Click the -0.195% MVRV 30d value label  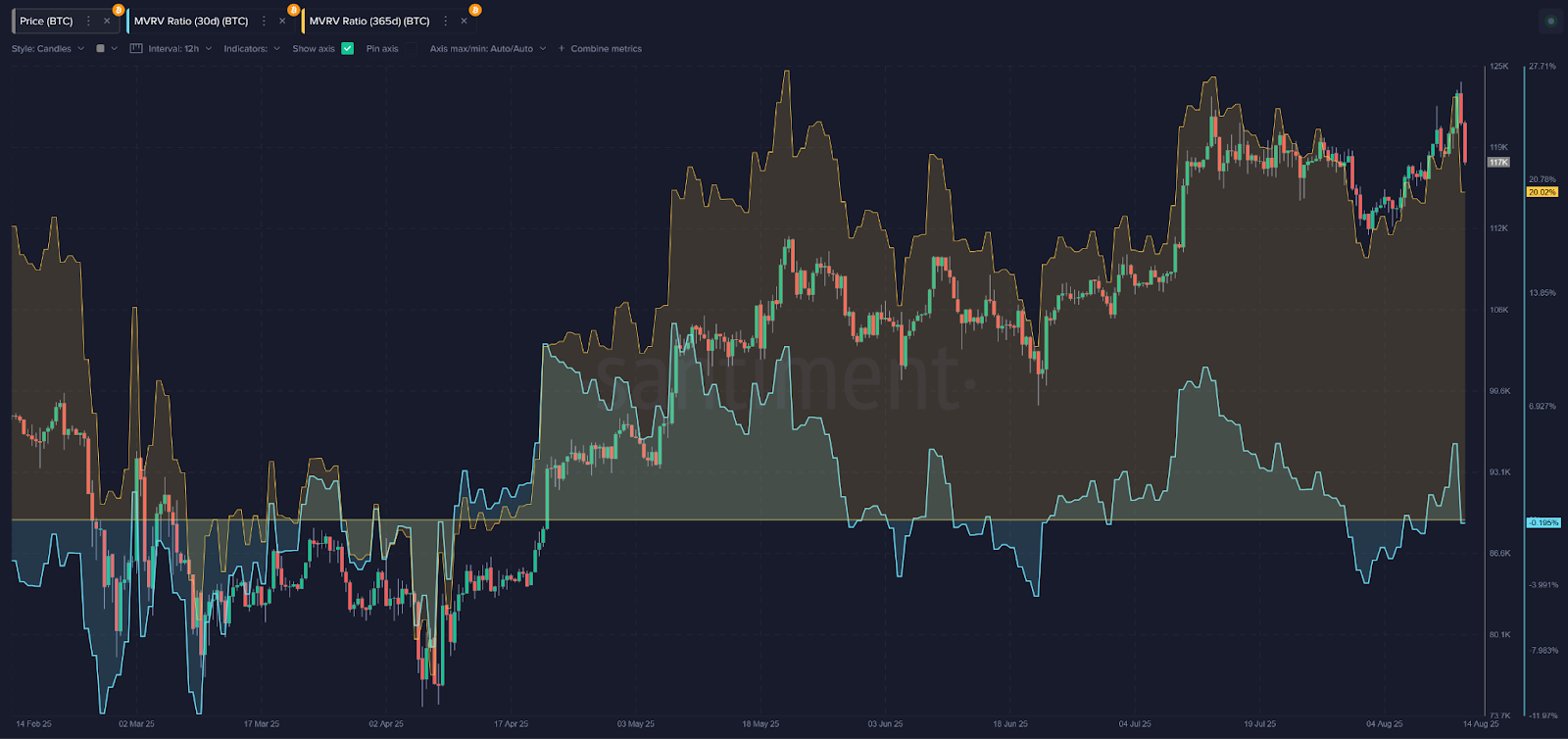click(x=1543, y=522)
